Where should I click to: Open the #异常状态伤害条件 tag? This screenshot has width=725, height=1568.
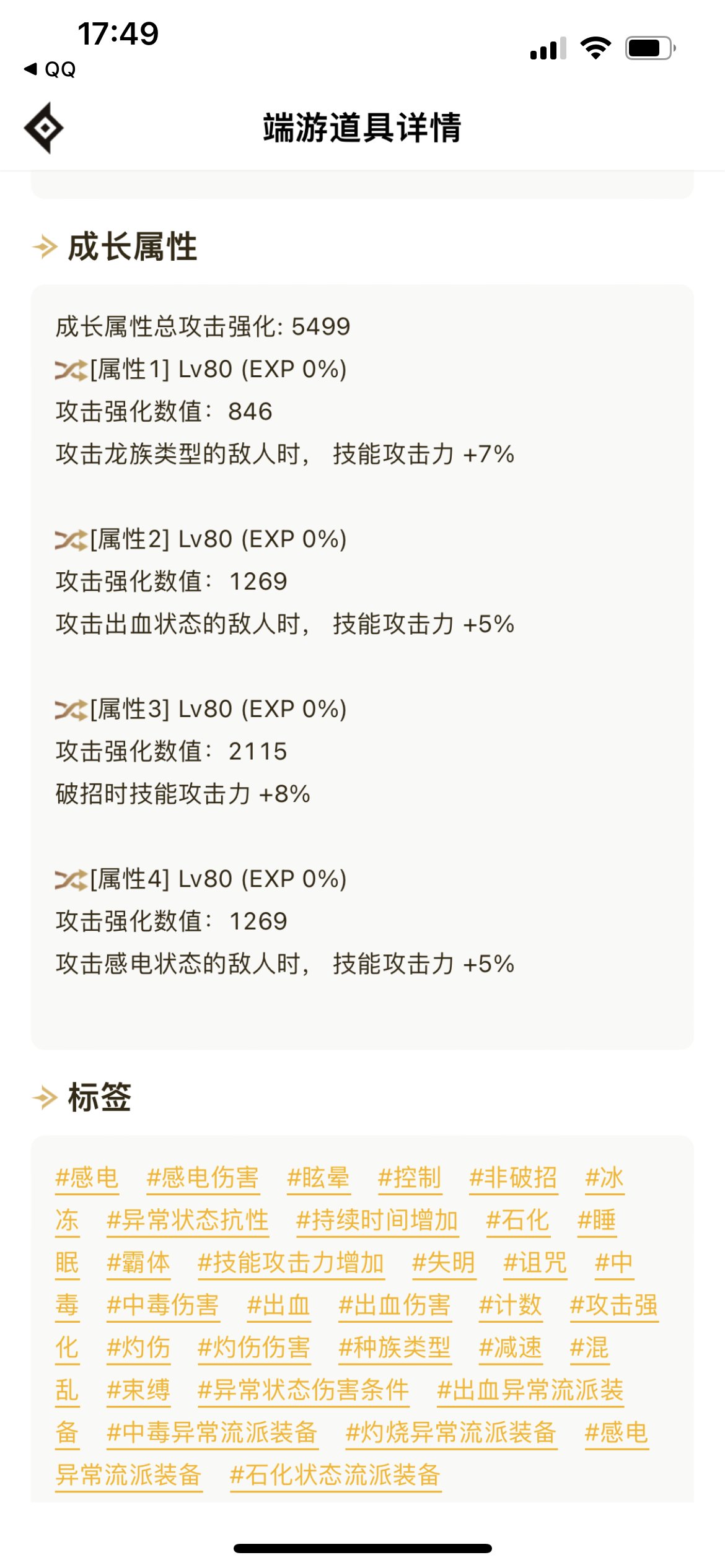coord(303,1390)
